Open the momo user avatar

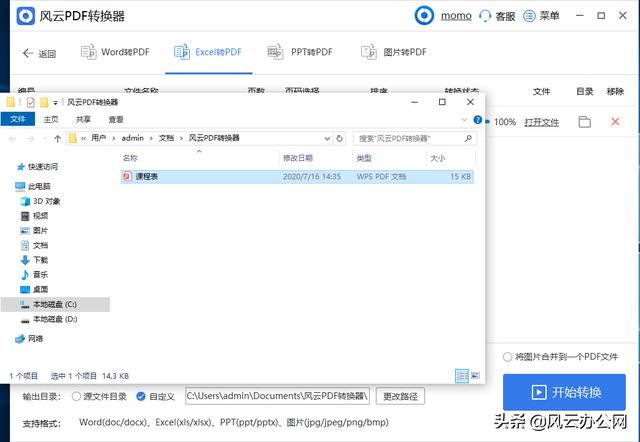click(424, 16)
